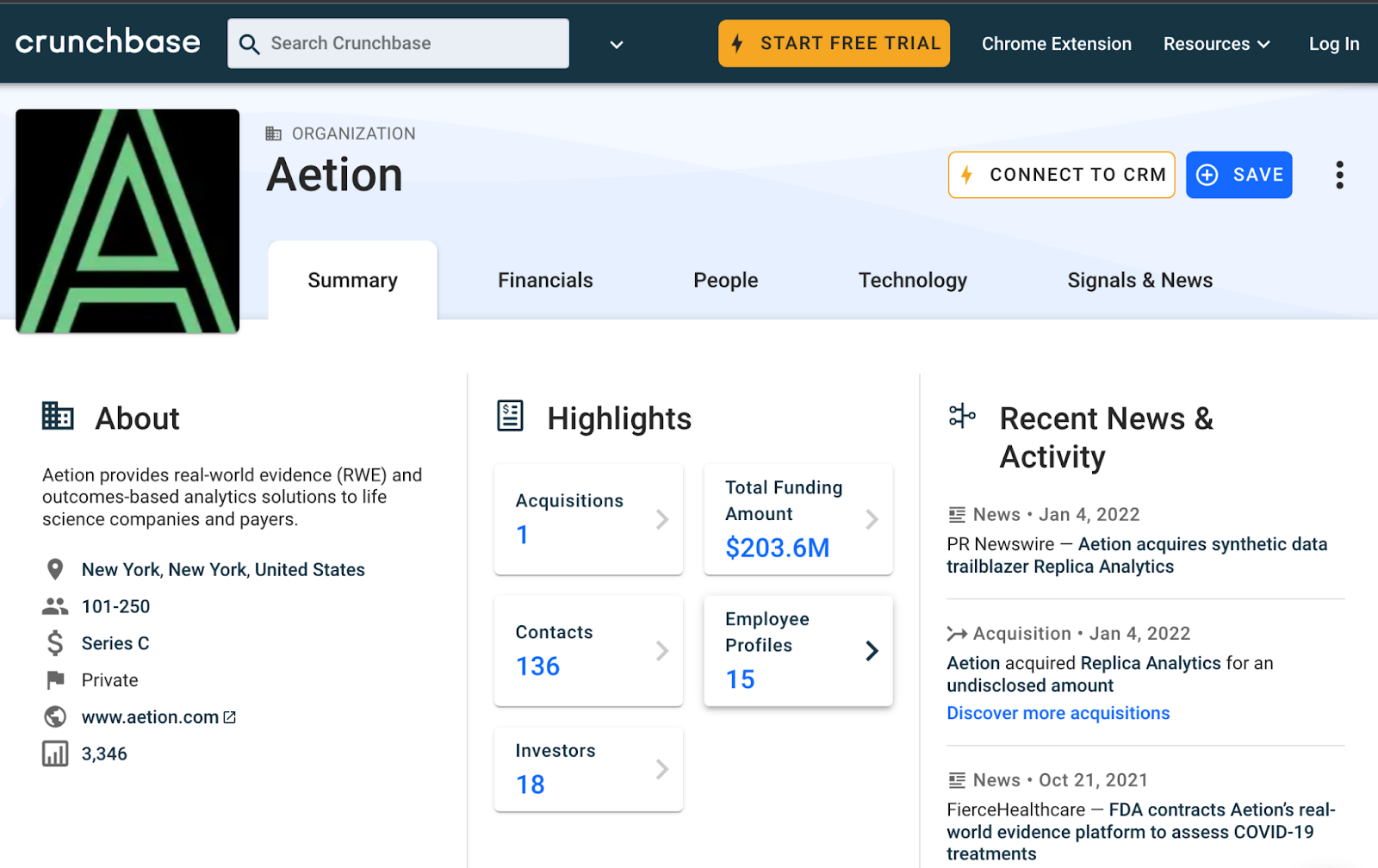Click the search magnifier icon
Viewport: 1378px width, 868px height.
[249, 44]
